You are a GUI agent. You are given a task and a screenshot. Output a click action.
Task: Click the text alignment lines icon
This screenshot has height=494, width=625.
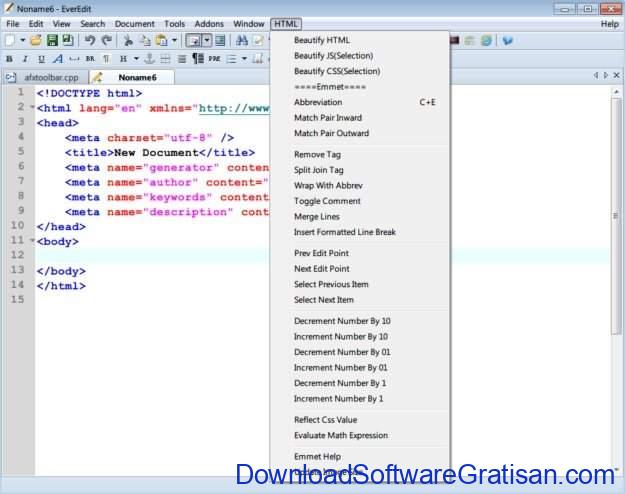pos(182,59)
